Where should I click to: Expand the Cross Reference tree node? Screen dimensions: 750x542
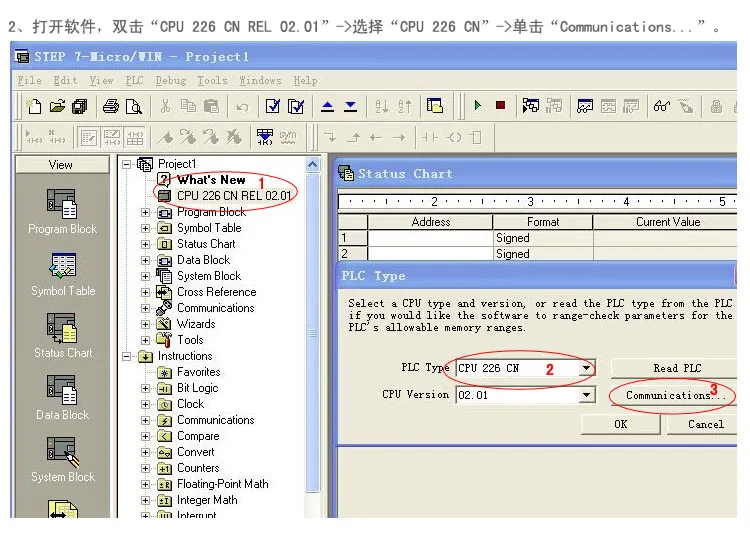[x=145, y=292]
